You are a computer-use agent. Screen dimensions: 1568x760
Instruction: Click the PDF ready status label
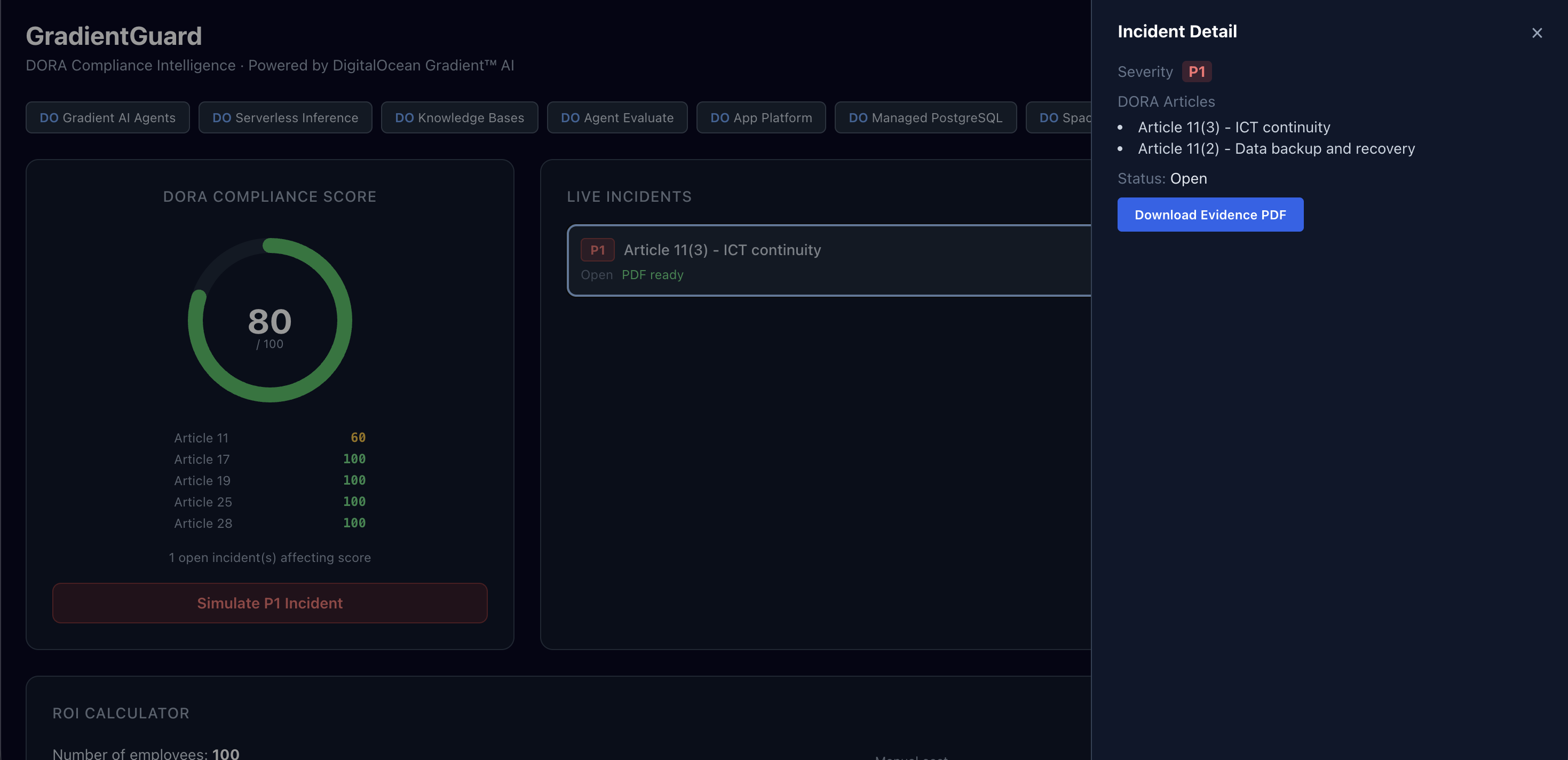pos(652,275)
